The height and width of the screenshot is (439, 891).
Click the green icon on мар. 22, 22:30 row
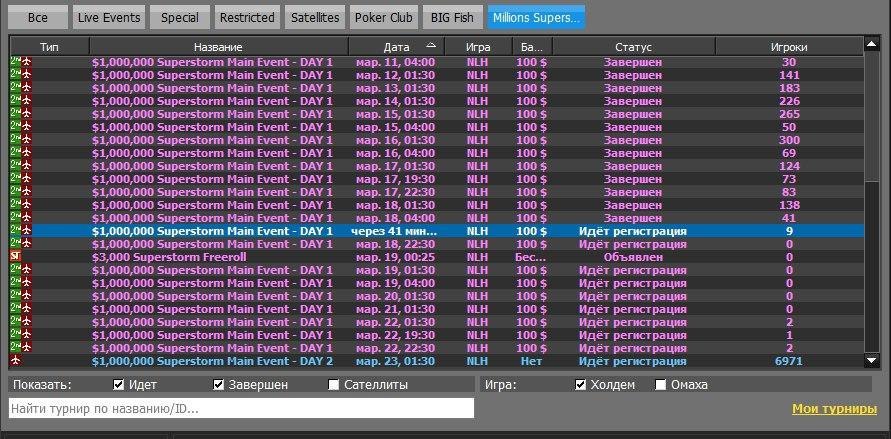[x=15, y=348]
